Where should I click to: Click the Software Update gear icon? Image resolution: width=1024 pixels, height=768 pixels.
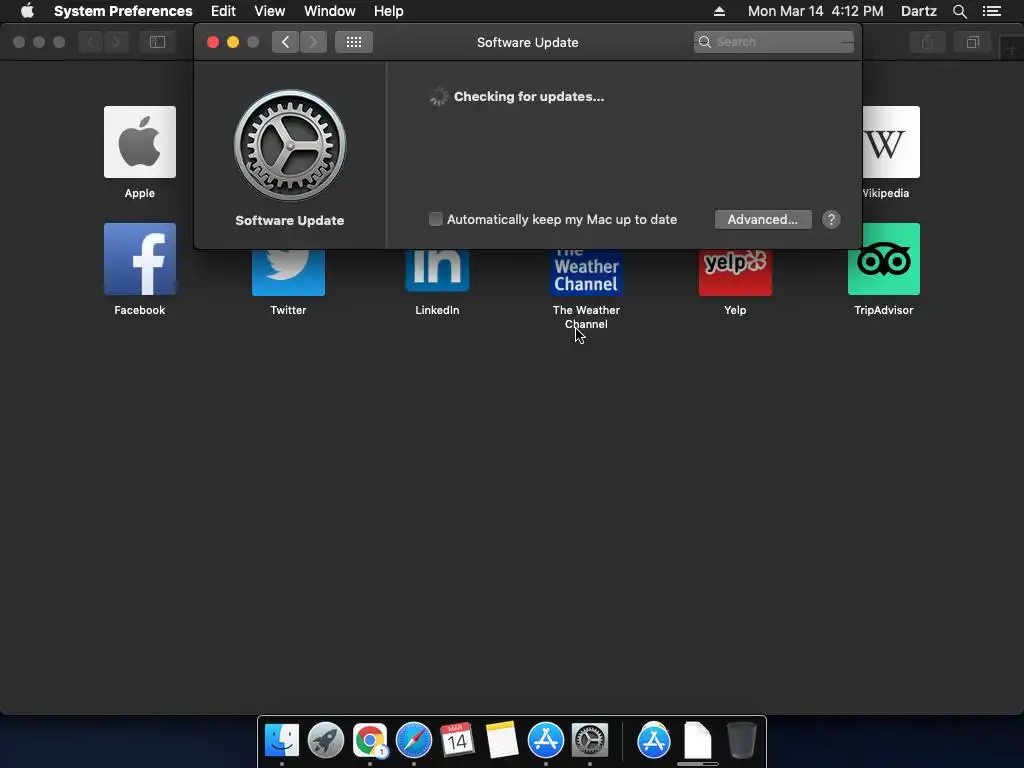[290, 145]
